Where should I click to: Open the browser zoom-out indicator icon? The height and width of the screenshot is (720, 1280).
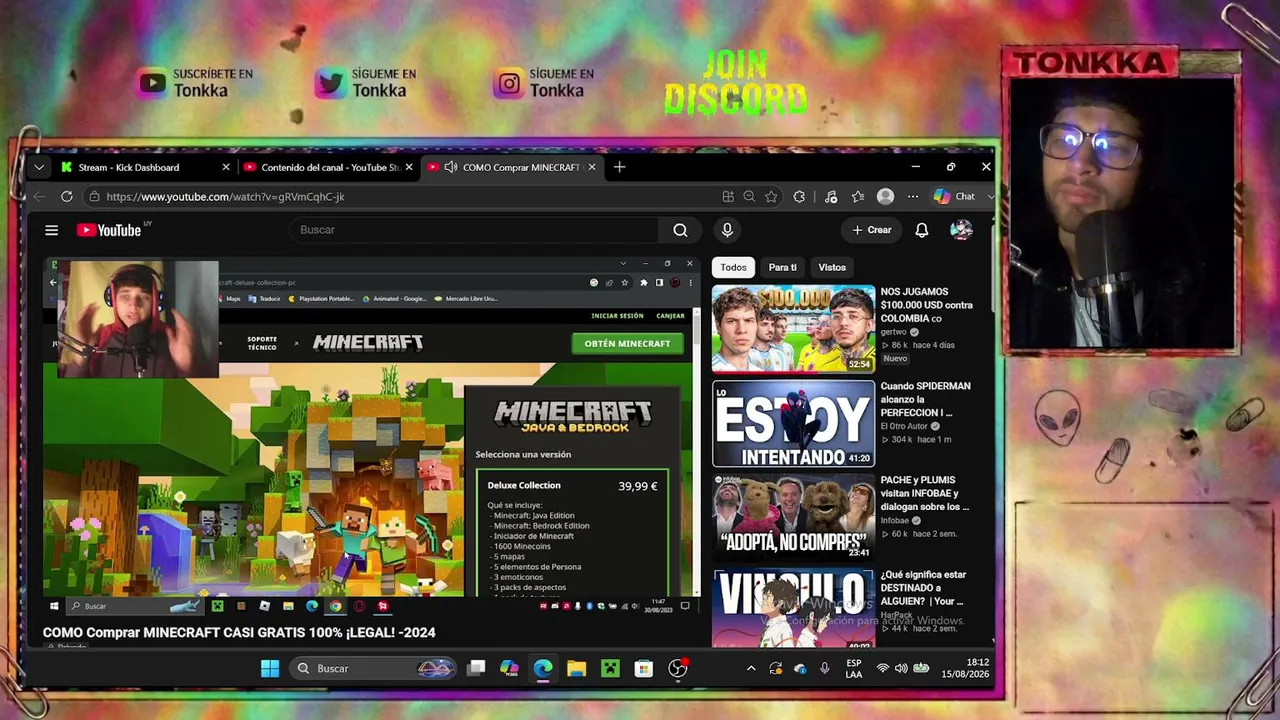point(749,197)
